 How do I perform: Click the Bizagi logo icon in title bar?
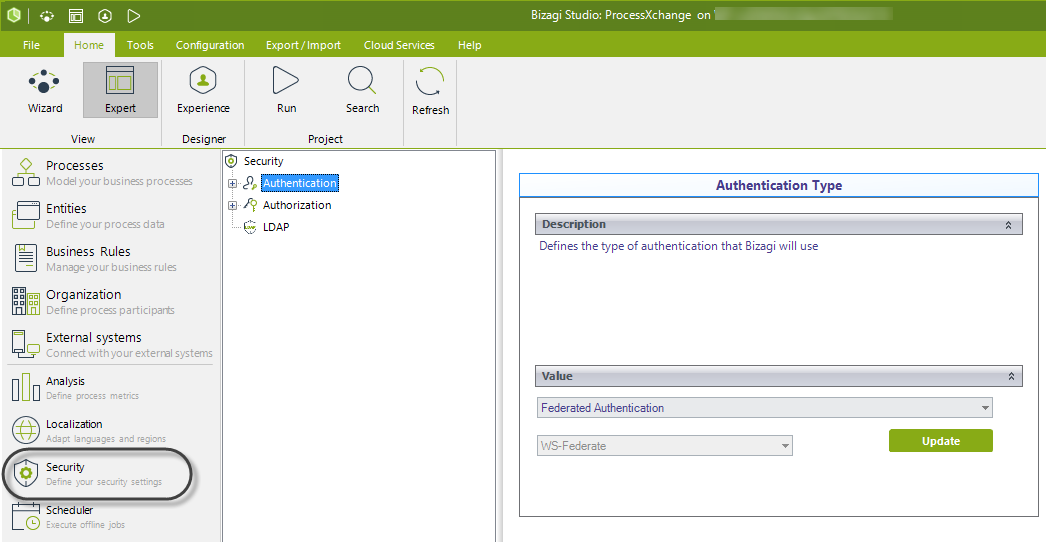click(x=13, y=15)
